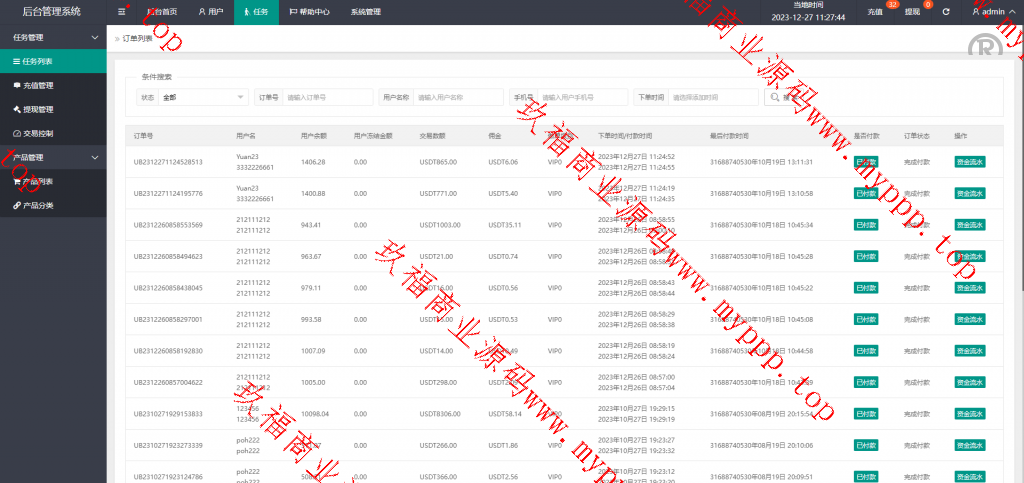Viewport: 1024px width, 483px height.
Task: Open 提现 notifications with badge 0
Action: pos(913,12)
